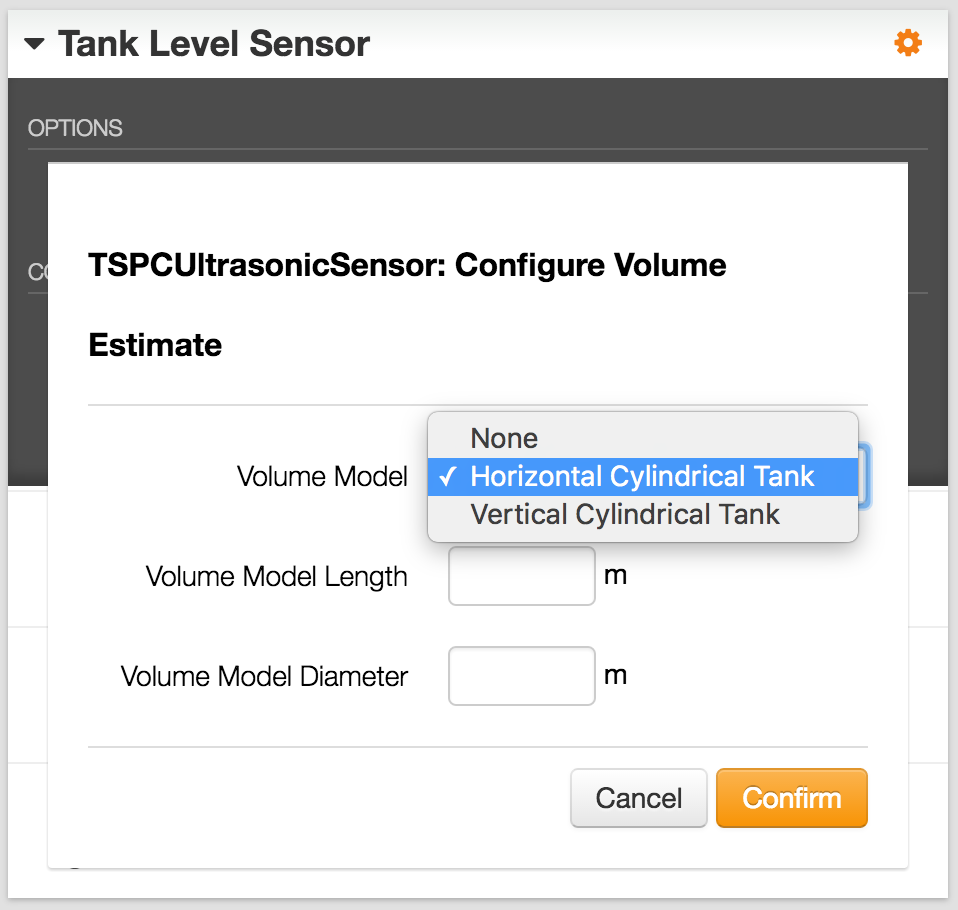Click the Estimate heading in the dialog

[155, 345]
